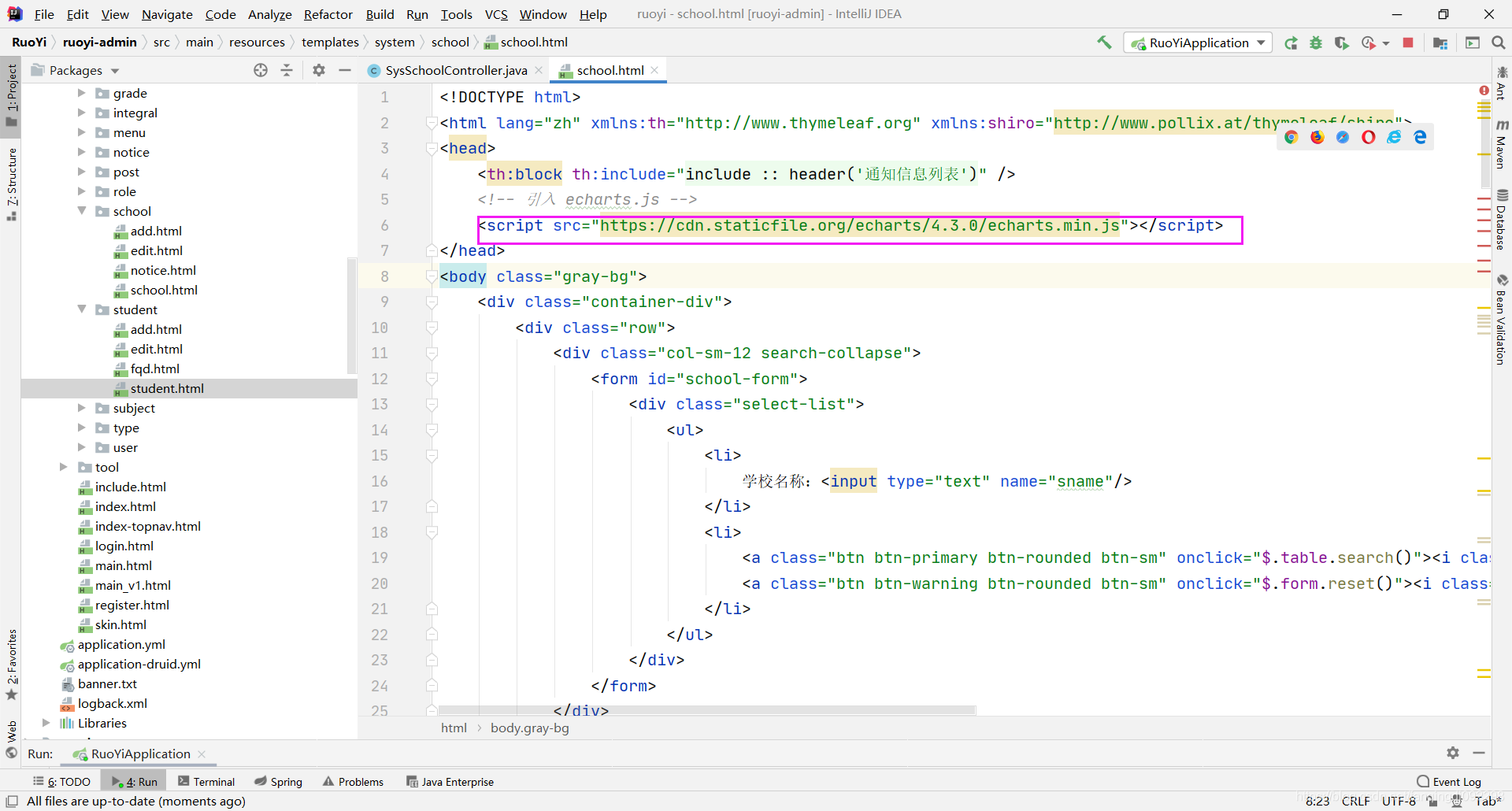Select the RuoYiApplication run tab

tap(139, 754)
